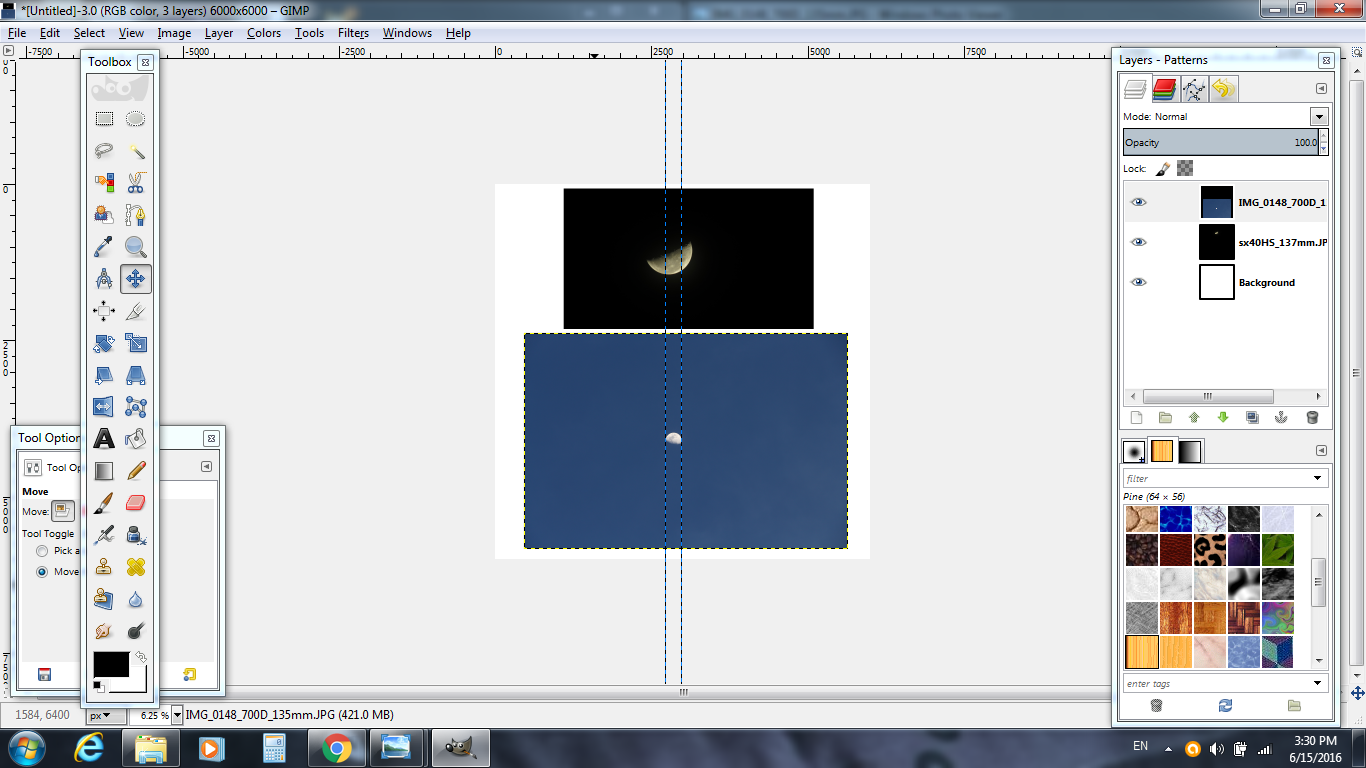
Task: Select the Ellipse Select tool
Action: 136,119
